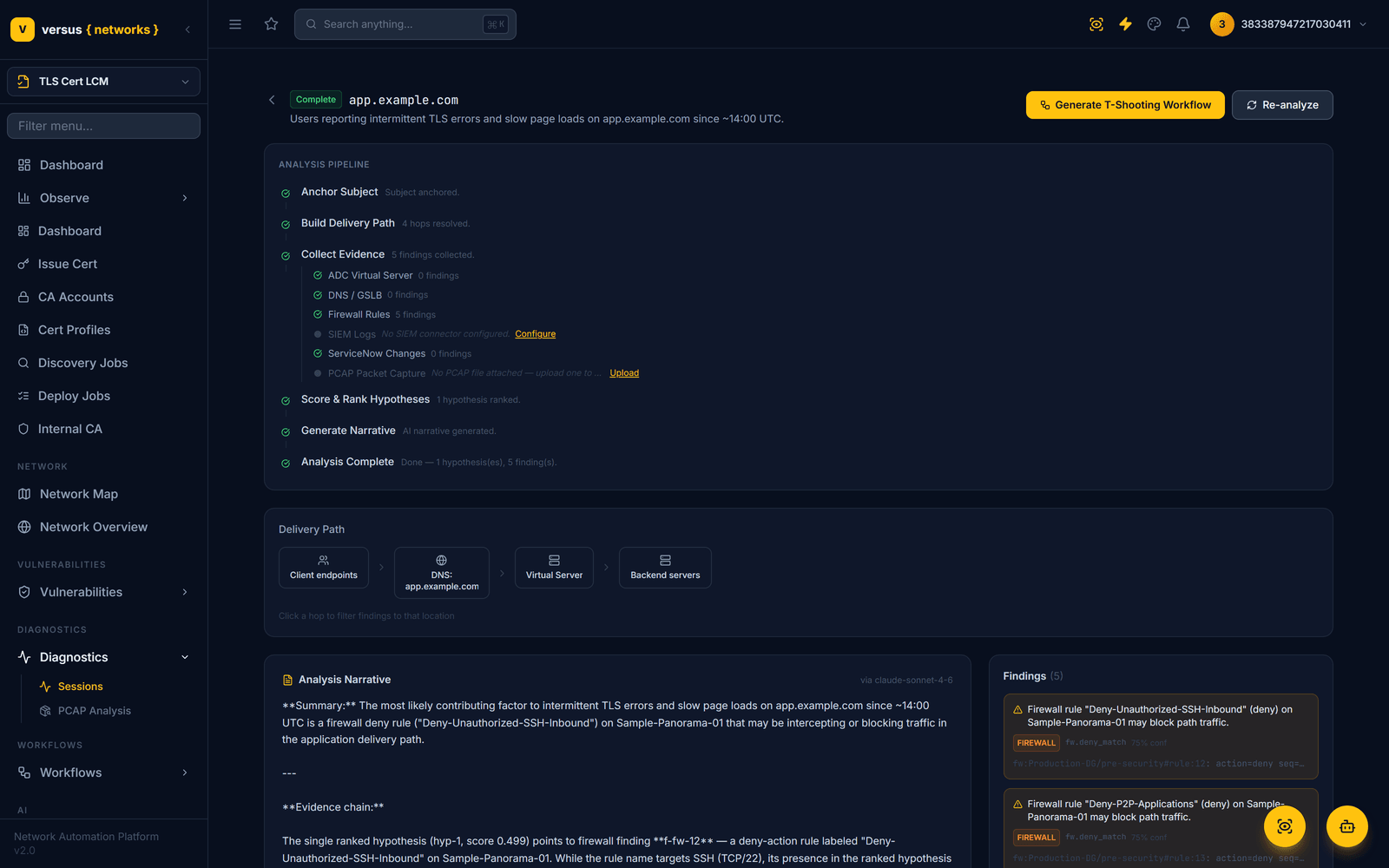The image size is (1389, 868).
Task: Select Backend servers hop
Action: point(665,568)
